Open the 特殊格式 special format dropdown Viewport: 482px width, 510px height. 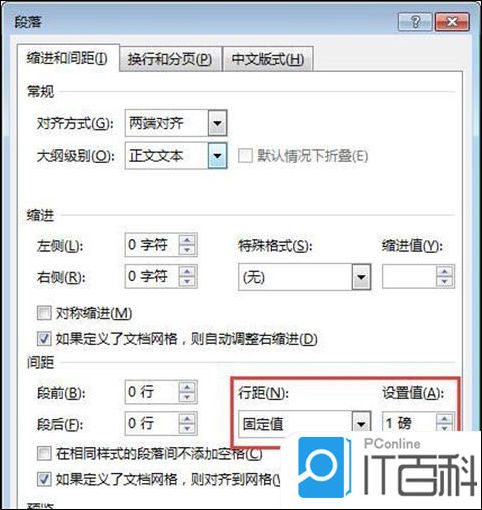pos(361,277)
